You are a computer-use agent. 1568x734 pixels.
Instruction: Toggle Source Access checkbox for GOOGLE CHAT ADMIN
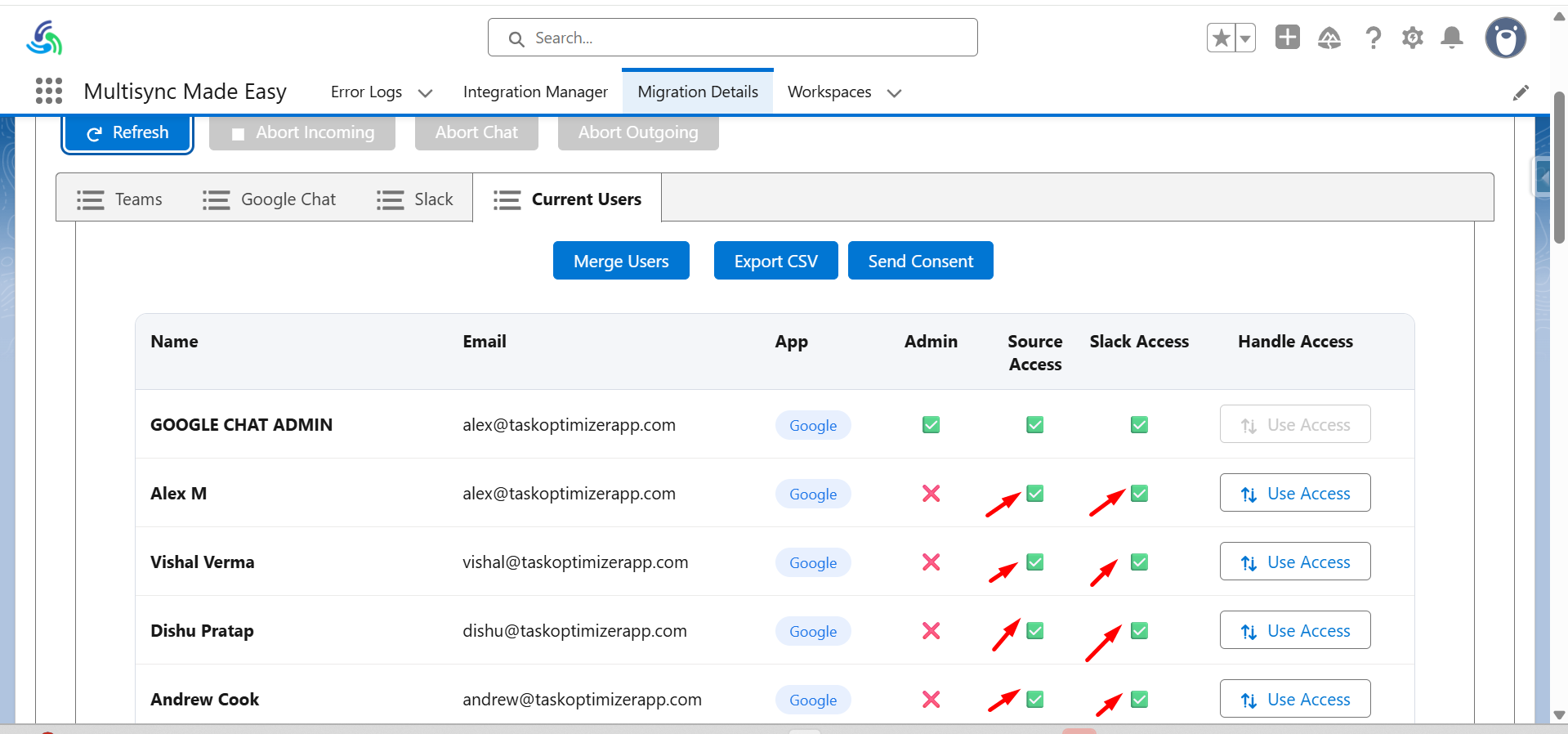point(1035,425)
